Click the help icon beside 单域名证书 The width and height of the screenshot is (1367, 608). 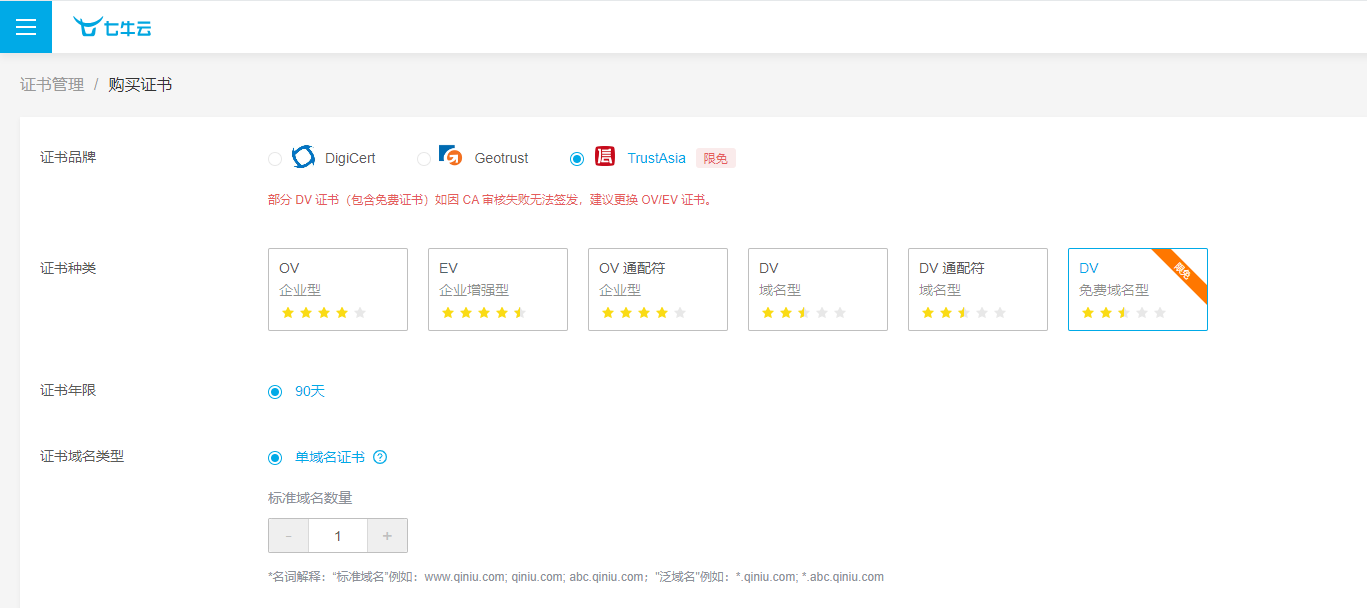[380, 457]
